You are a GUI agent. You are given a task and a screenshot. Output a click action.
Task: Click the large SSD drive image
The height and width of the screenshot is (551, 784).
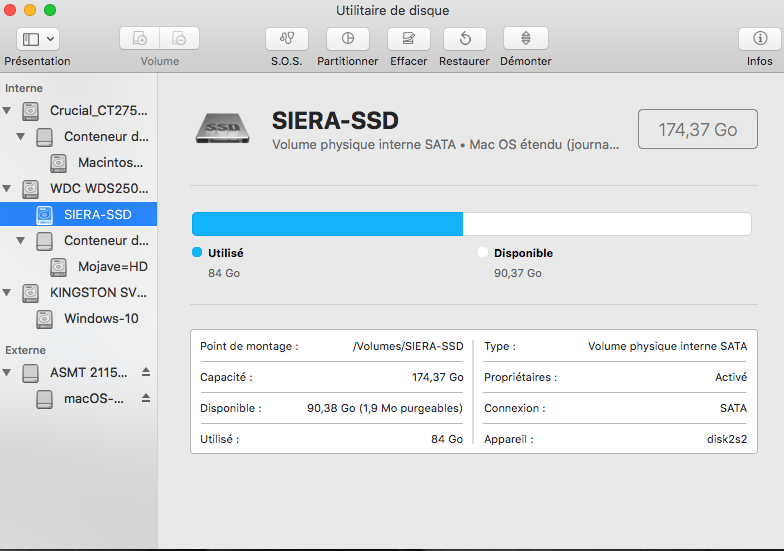point(222,128)
